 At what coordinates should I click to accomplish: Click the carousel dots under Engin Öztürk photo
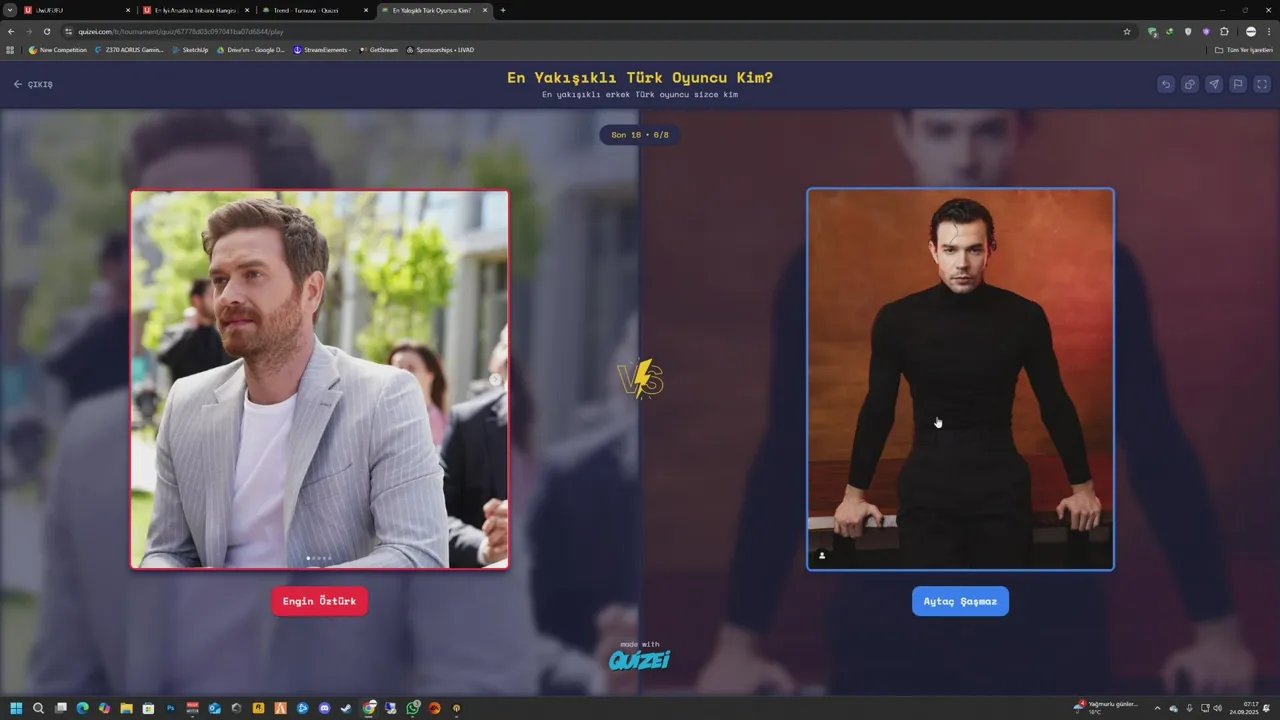320,558
